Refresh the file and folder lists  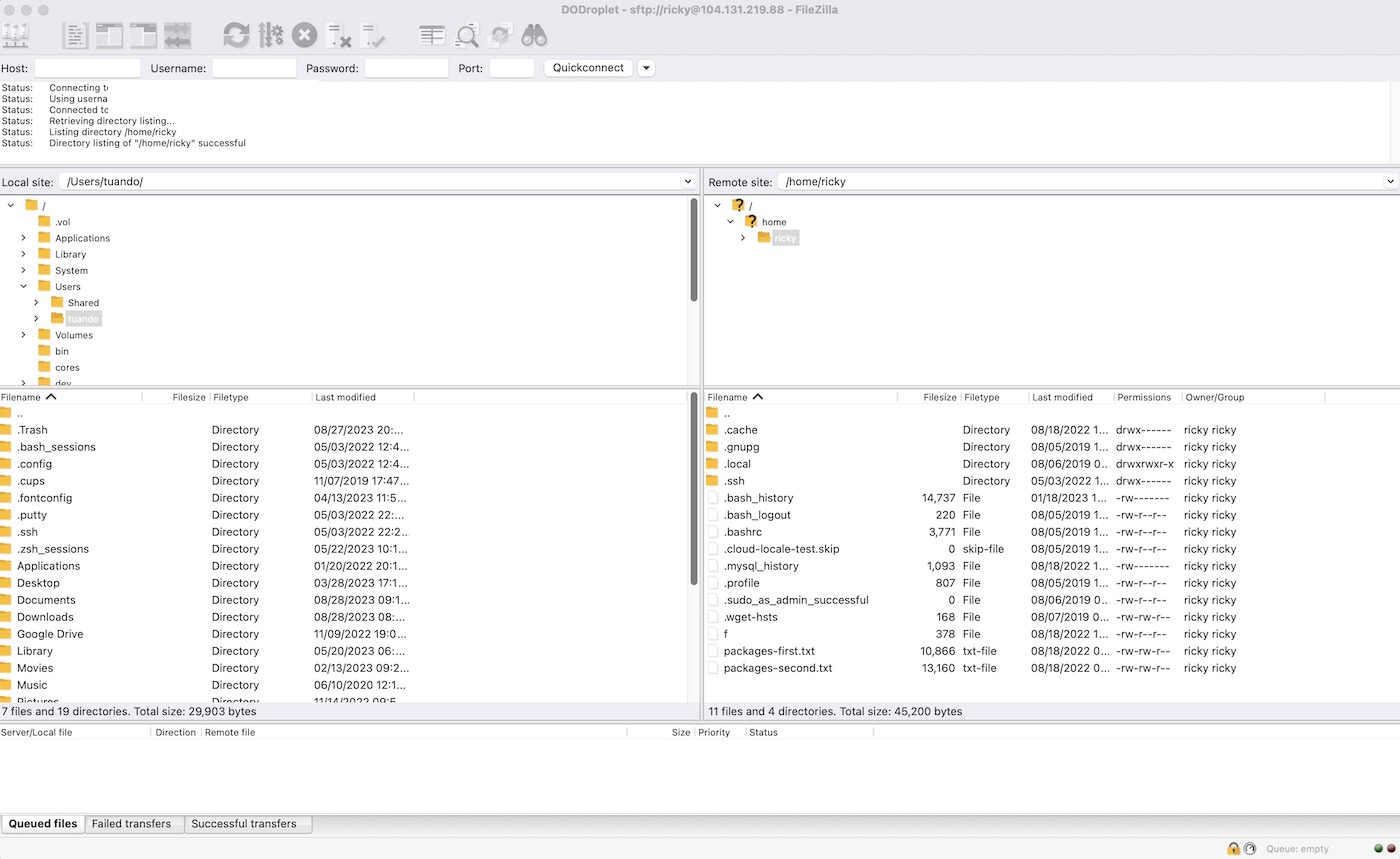(236, 36)
